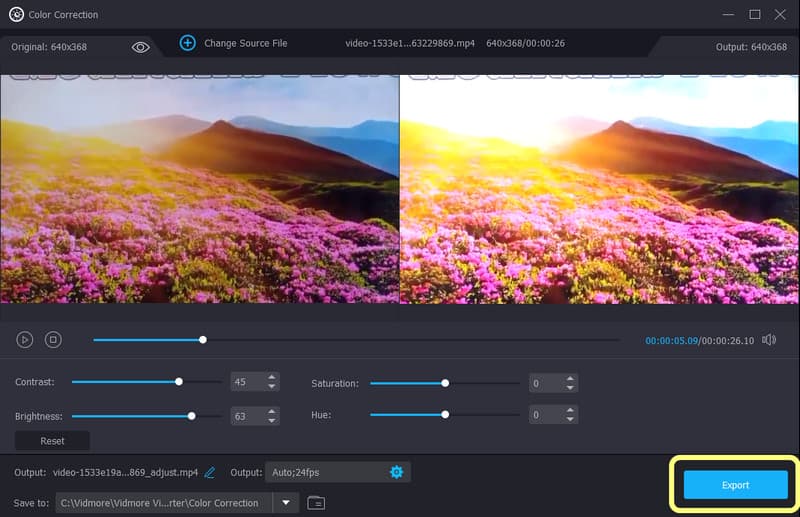Play the video preview
Image resolution: width=800 pixels, height=517 pixels.
click(x=25, y=340)
